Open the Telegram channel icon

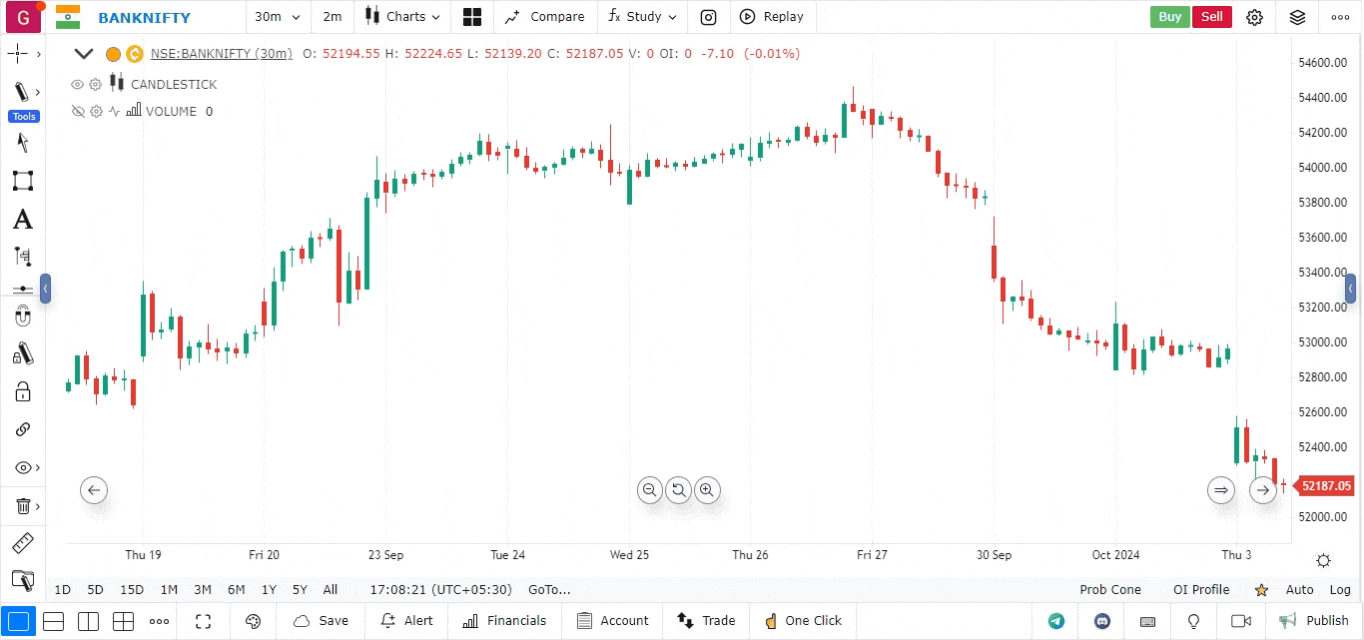(1056, 621)
